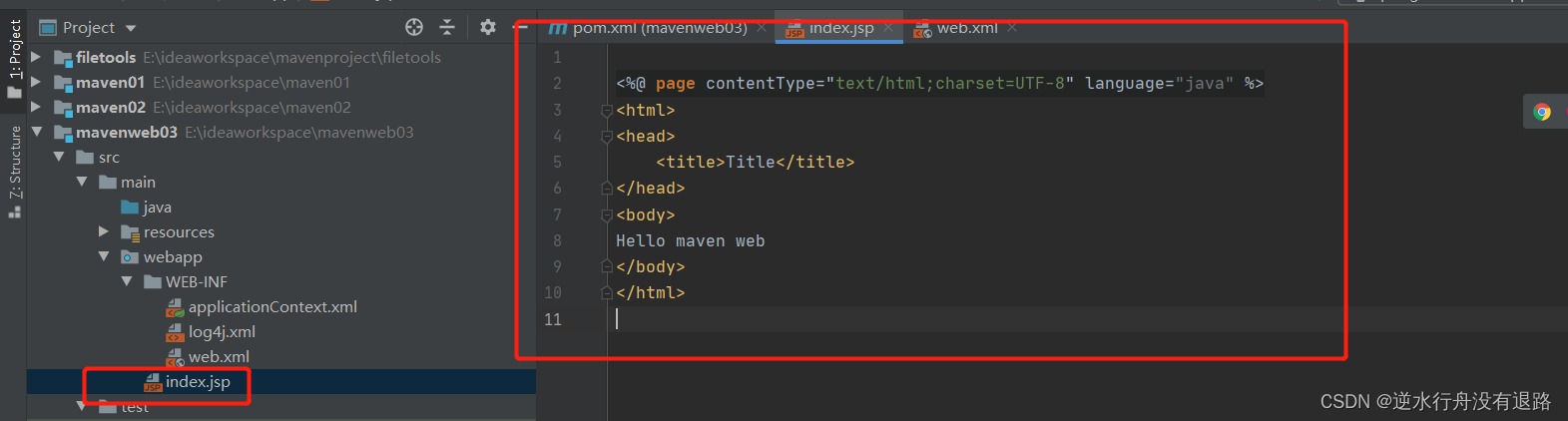Click the <title>Title</title> code line
This screenshot has height=421, width=1568.
pyautogui.click(x=756, y=162)
